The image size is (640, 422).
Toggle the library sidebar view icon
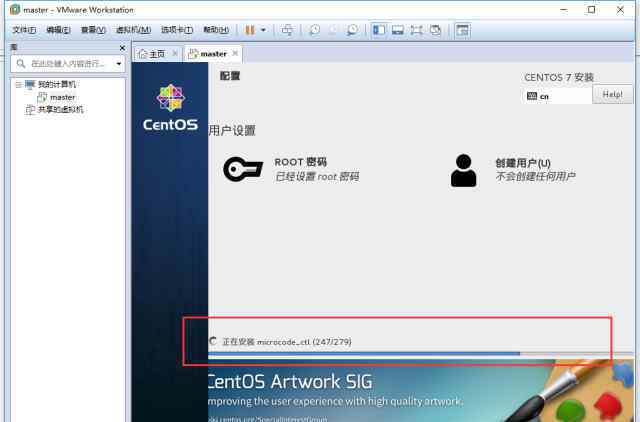379,30
